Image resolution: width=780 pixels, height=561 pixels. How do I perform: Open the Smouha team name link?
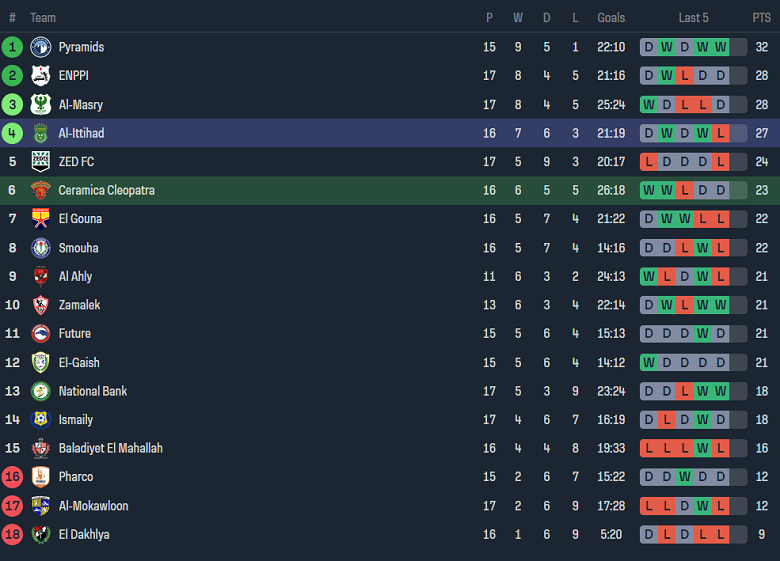78,248
